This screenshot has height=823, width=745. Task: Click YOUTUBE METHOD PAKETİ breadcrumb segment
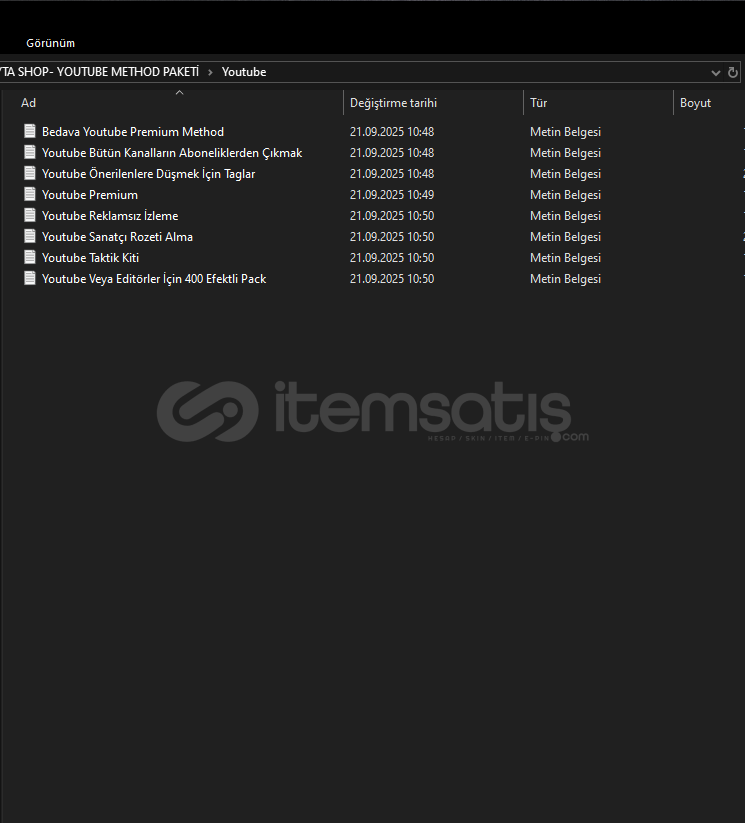coord(100,72)
